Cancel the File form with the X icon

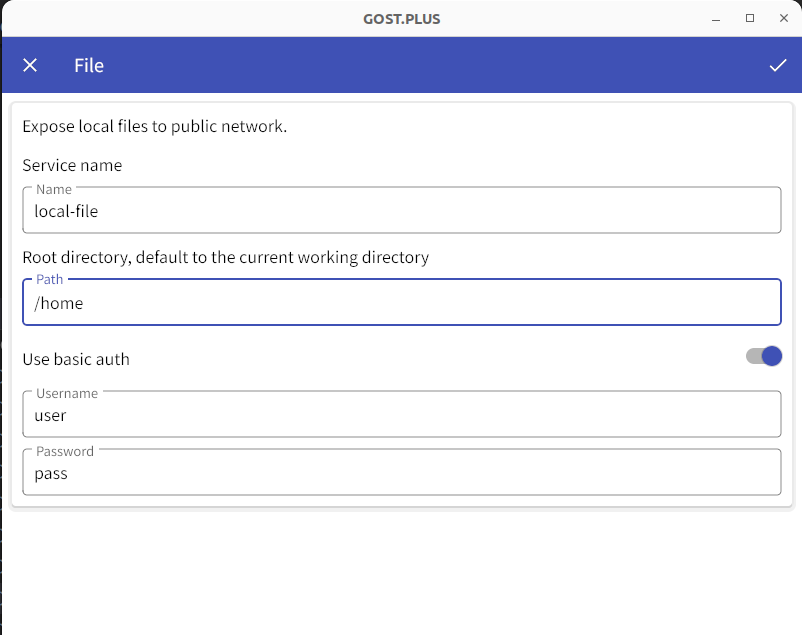coord(30,65)
